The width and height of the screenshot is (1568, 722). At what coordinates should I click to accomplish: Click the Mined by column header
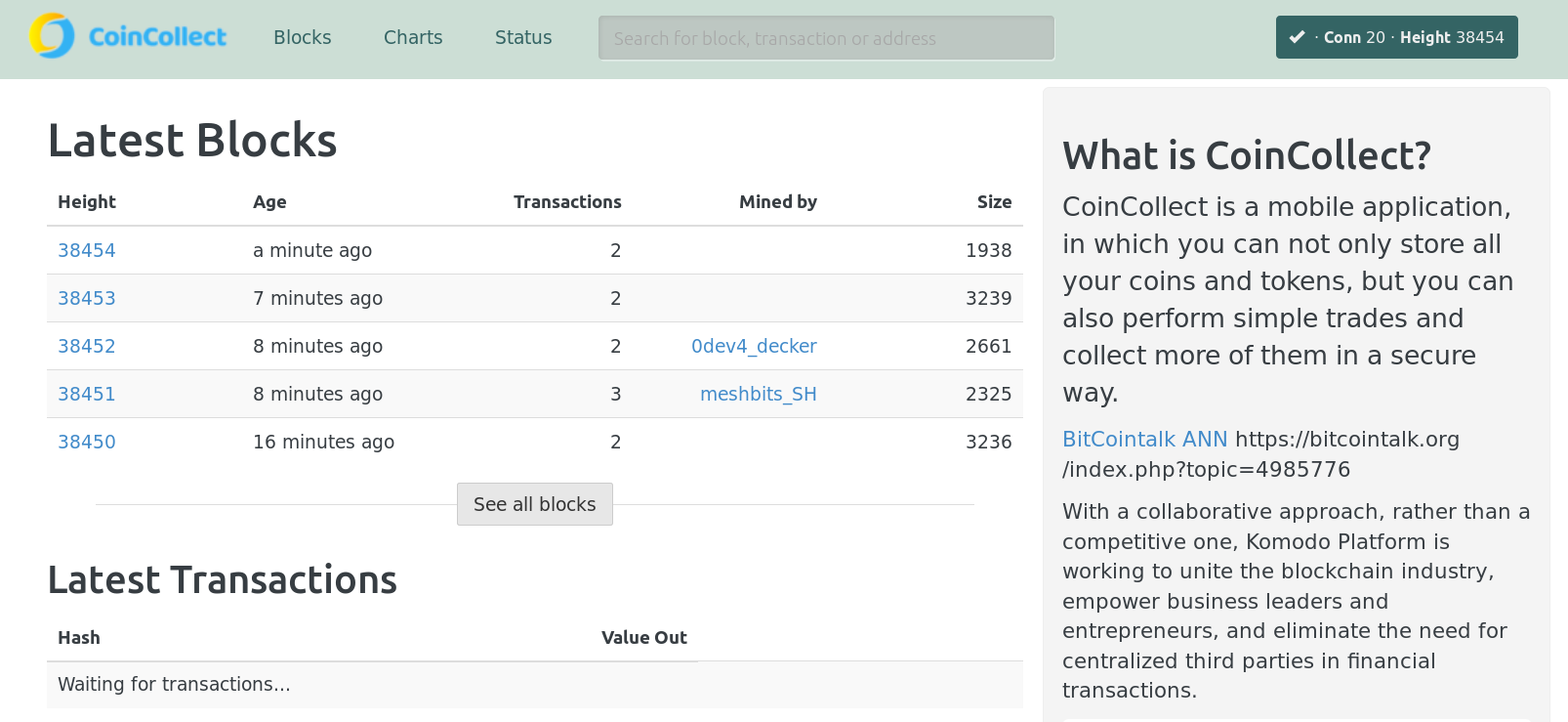point(778,202)
